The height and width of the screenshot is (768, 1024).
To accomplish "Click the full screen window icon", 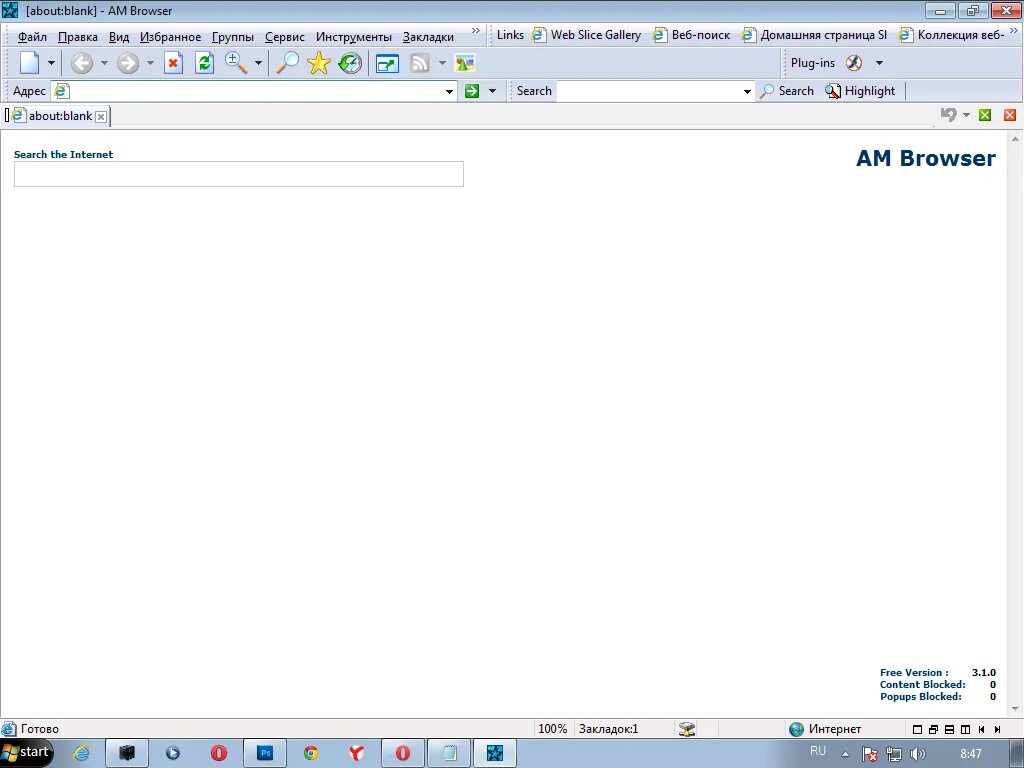I will click(387, 64).
